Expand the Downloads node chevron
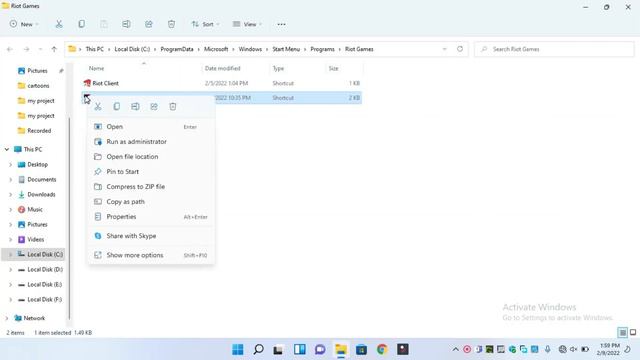This screenshot has width=640, height=360. coord(11,195)
